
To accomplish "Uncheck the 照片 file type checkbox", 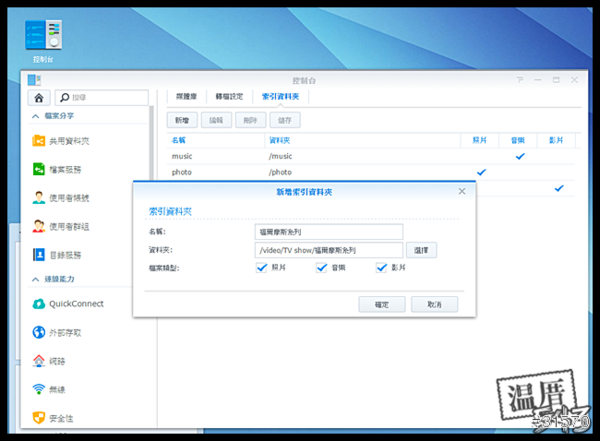I will [x=262, y=267].
